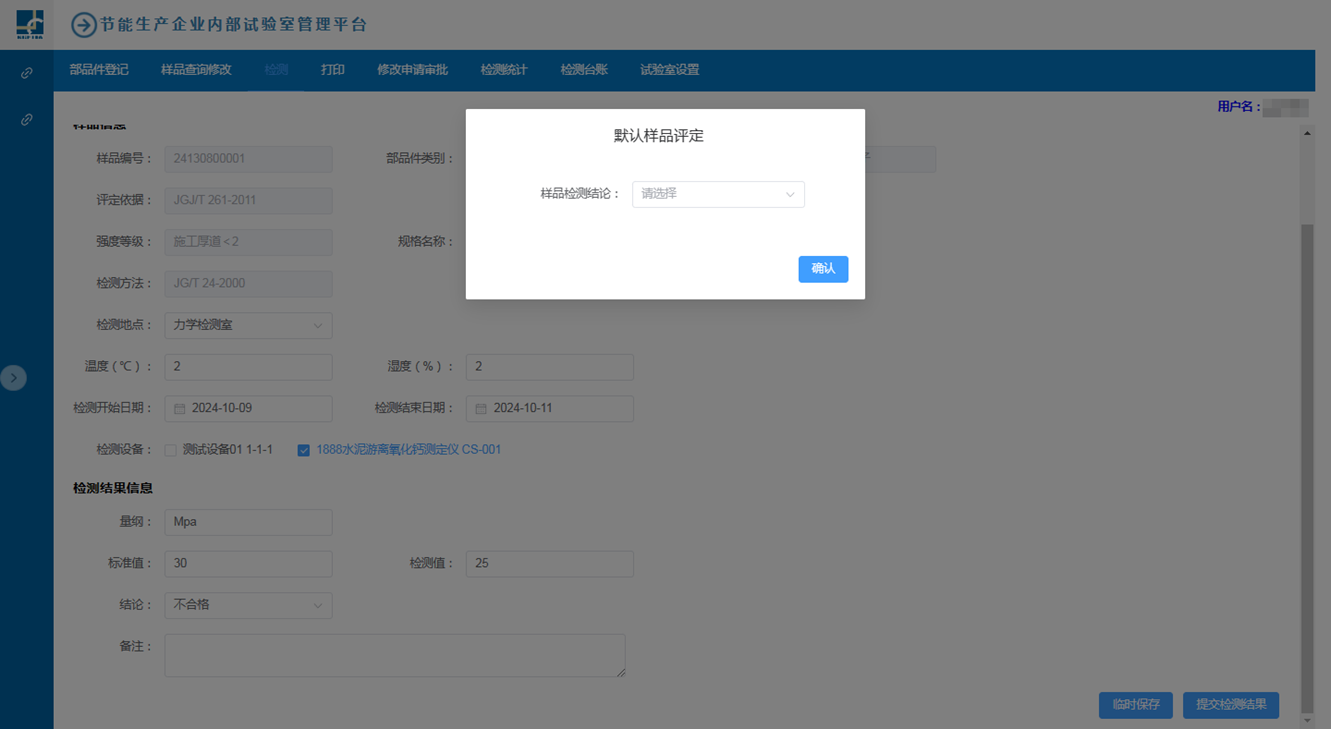Click the vertical scrollbar thumb on the right
The image size is (1331, 729).
point(1307,450)
